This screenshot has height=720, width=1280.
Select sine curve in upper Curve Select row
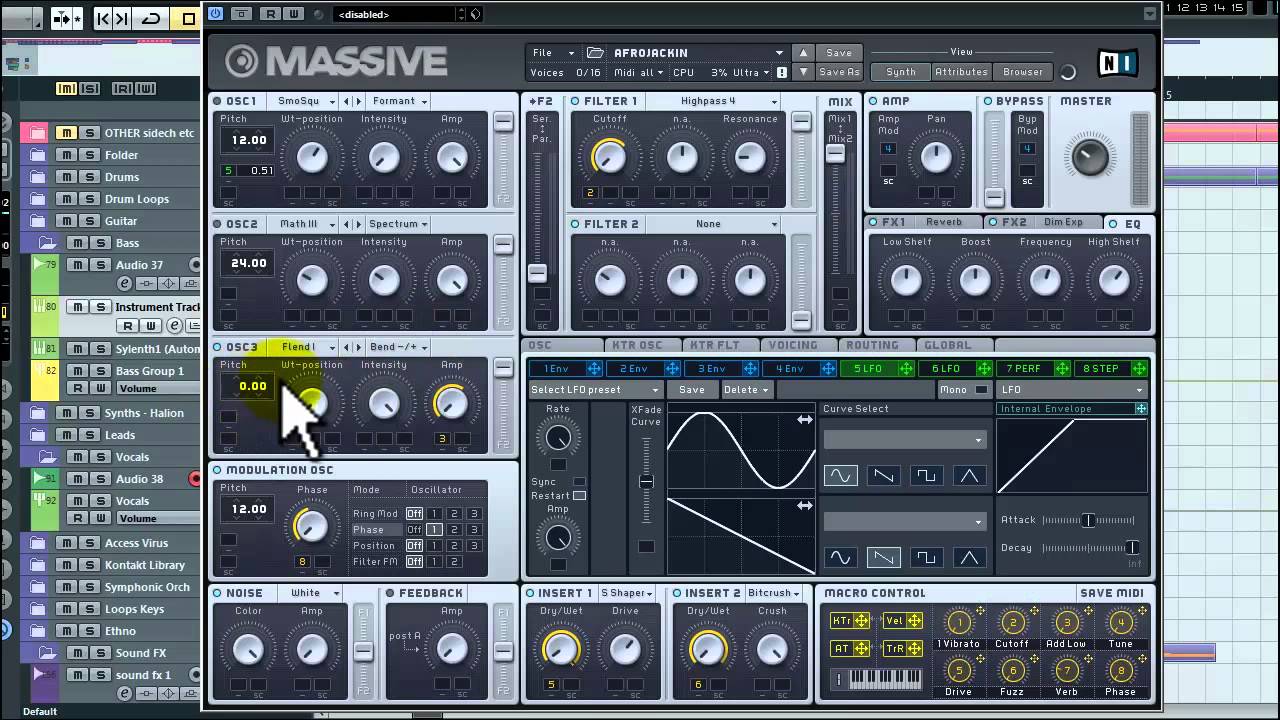click(840, 476)
